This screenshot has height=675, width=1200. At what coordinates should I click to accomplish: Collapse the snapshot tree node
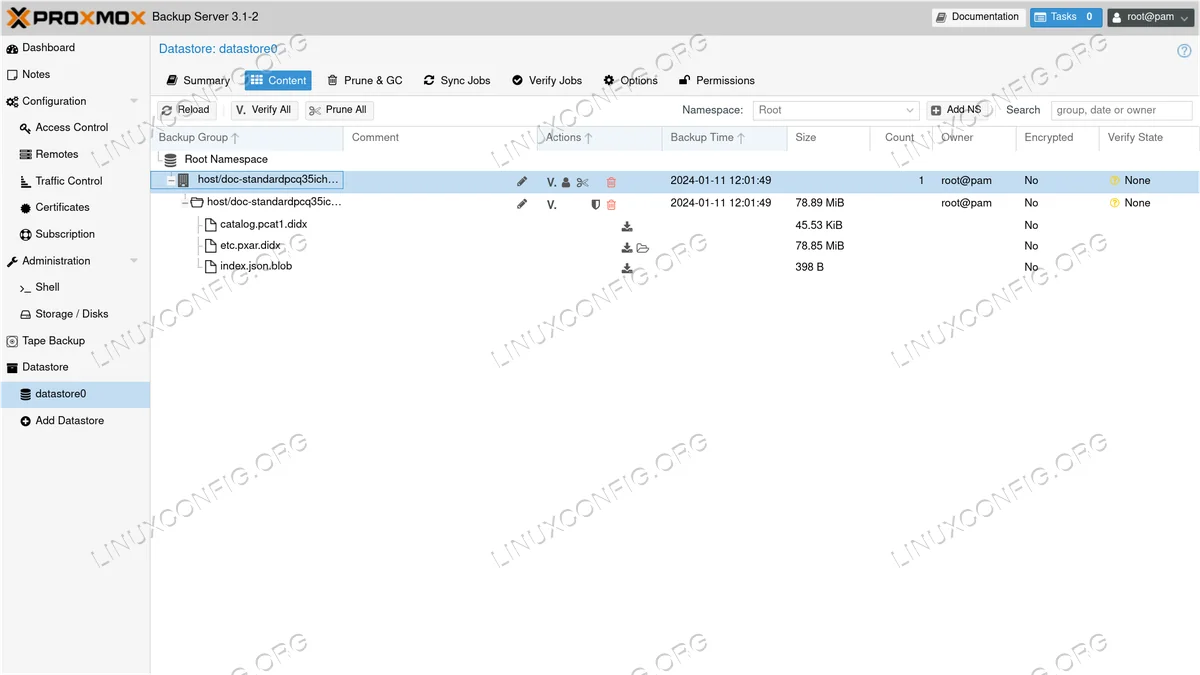(185, 203)
